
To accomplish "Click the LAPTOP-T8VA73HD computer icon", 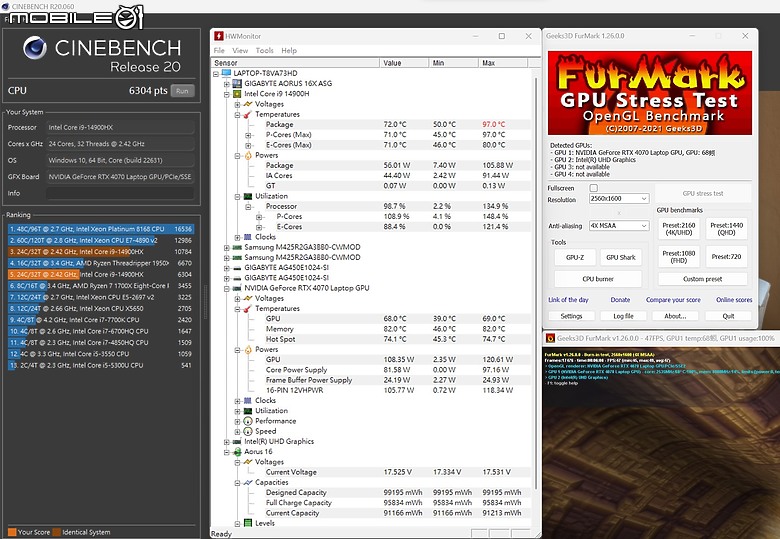I will [226, 73].
